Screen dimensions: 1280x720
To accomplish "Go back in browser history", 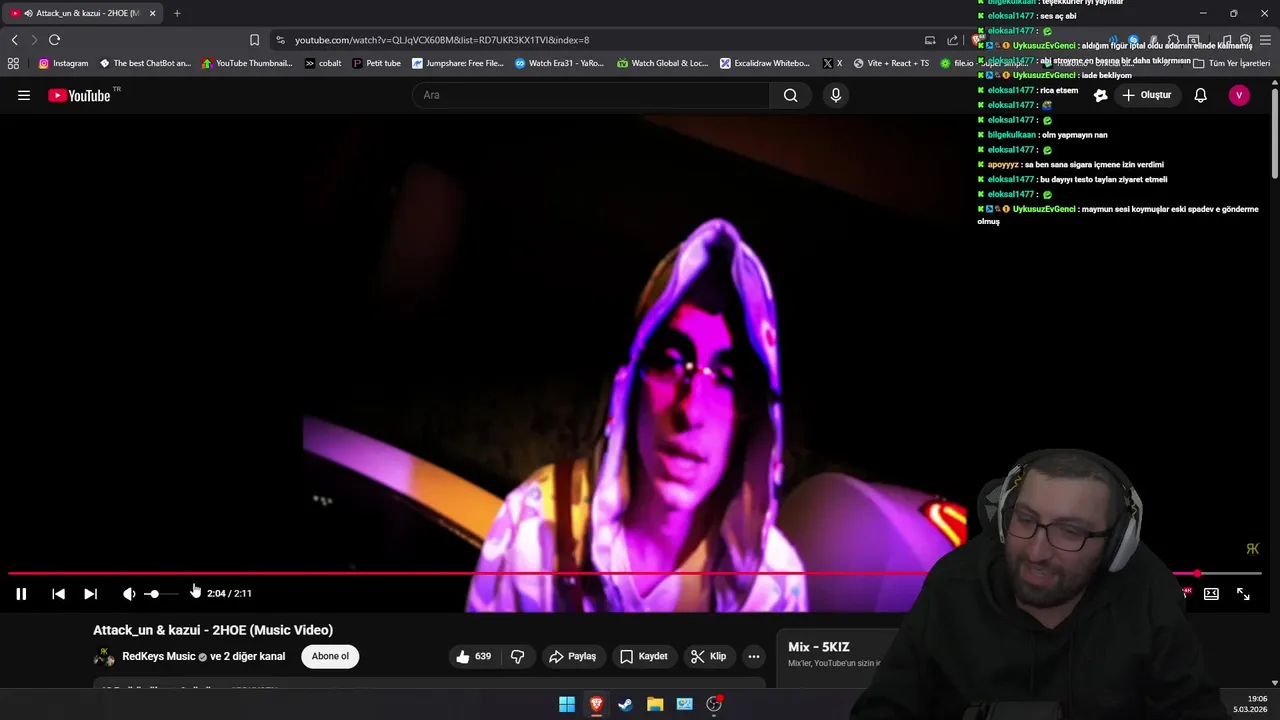I will click(x=14, y=40).
